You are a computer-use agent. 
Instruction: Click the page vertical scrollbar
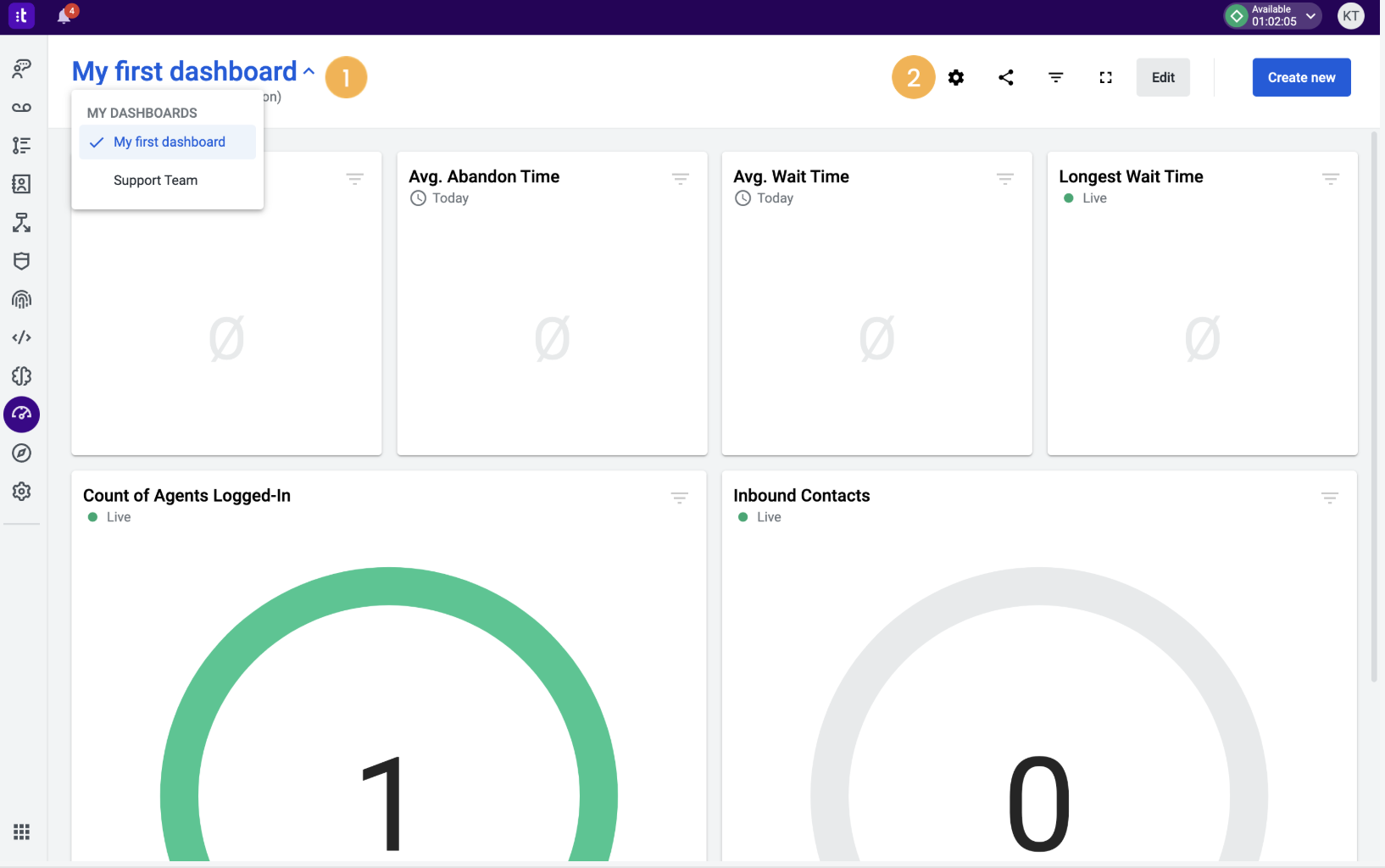1374,407
